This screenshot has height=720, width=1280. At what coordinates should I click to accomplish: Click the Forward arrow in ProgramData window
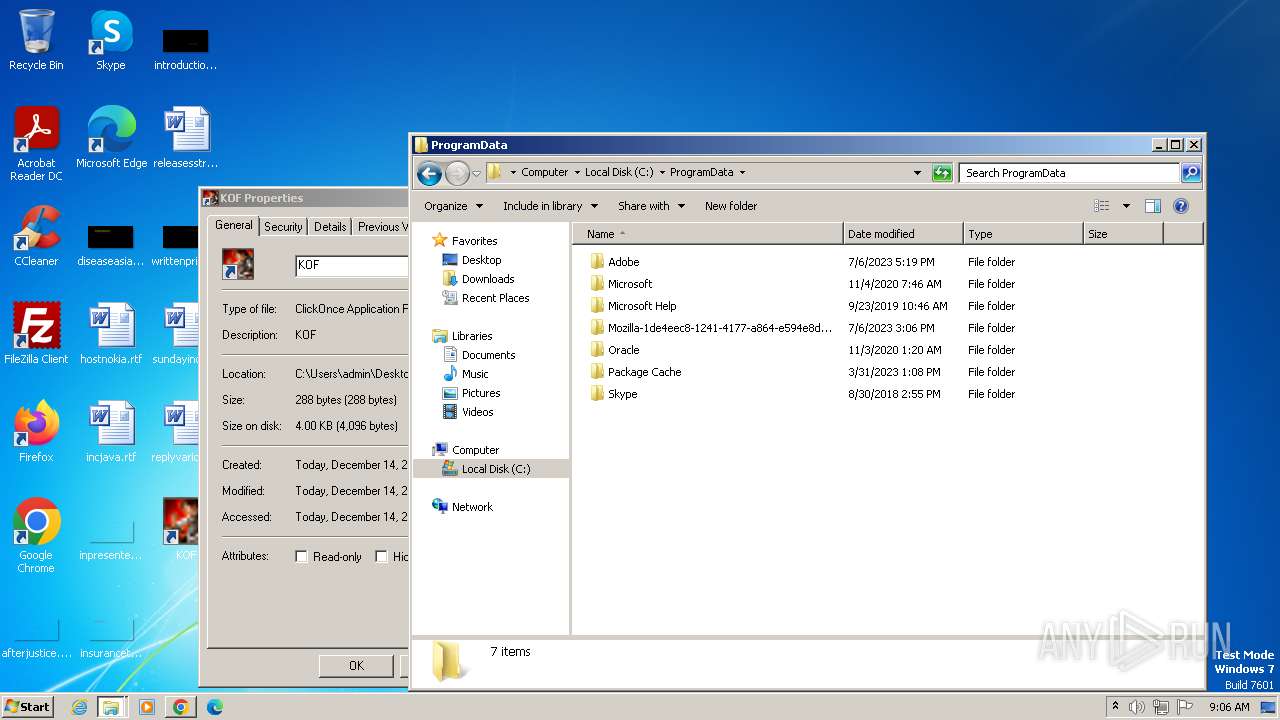(x=457, y=173)
